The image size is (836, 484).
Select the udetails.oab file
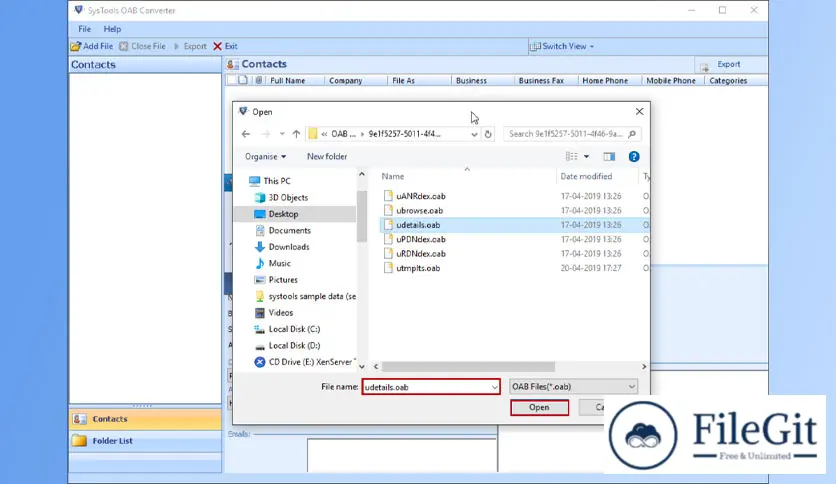click(x=514, y=225)
